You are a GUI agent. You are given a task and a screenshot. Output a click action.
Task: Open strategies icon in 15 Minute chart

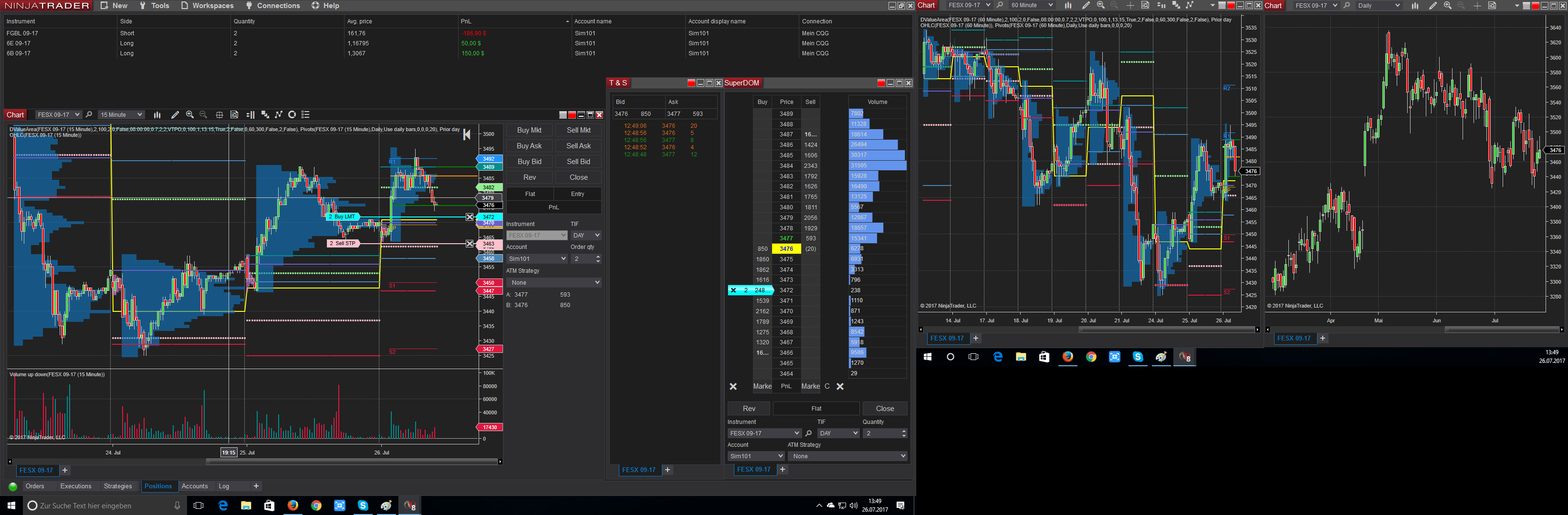tap(279, 115)
